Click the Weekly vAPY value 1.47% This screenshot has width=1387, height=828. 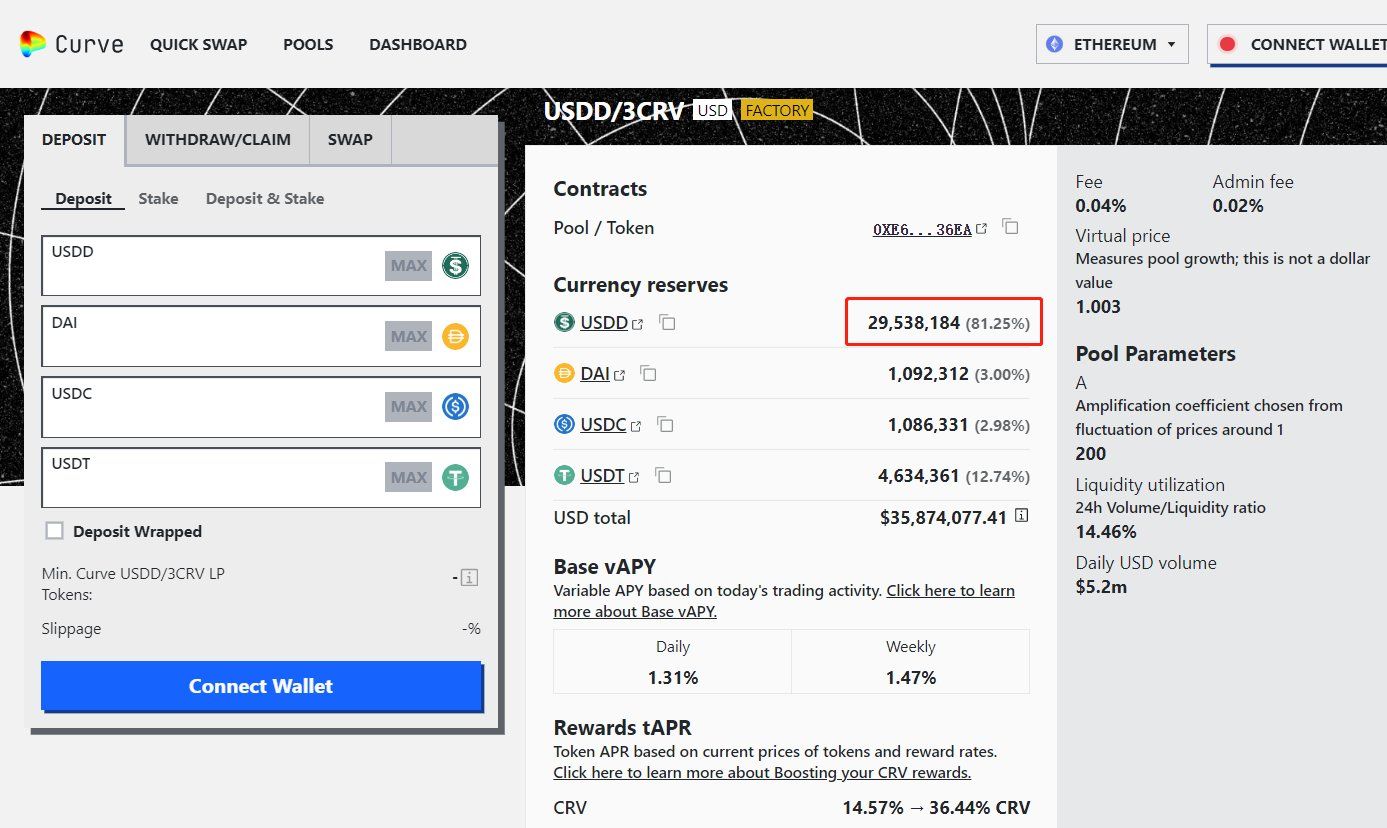(911, 677)
